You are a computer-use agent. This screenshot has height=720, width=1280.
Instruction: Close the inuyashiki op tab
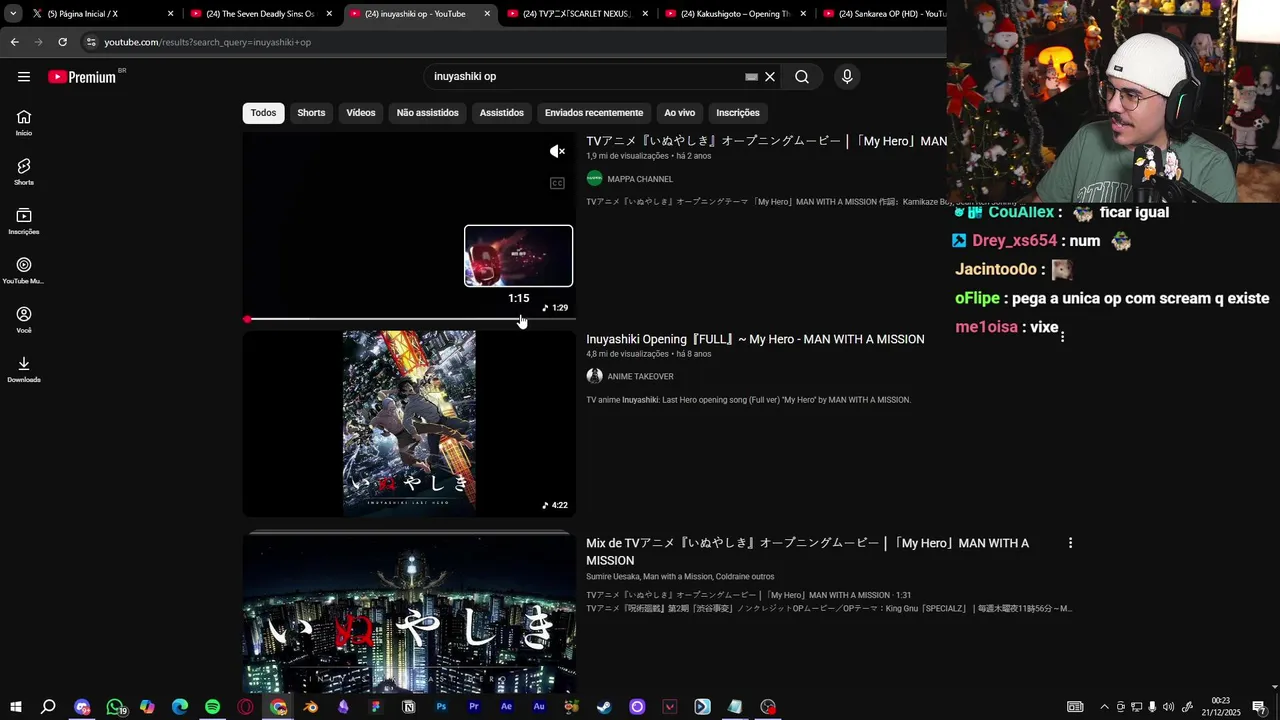487,14
